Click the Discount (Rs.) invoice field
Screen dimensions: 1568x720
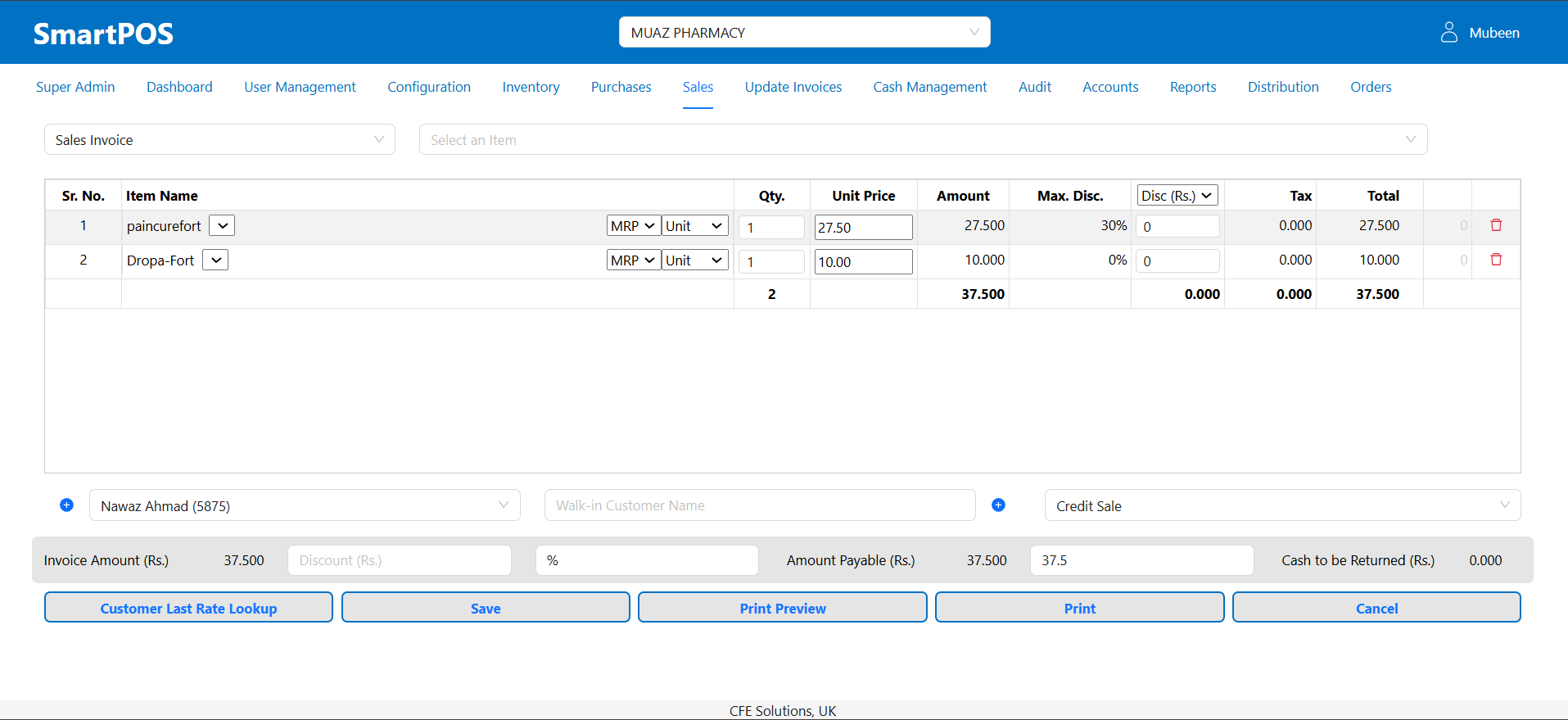click(x=400, y=560)
